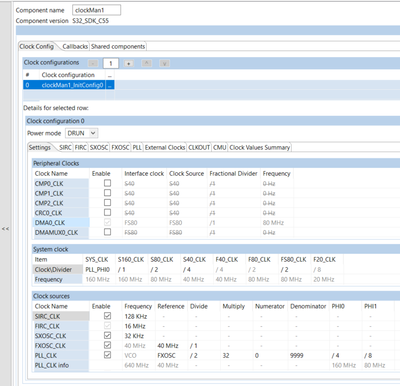
Task: Click the PLL_CLK divide cell / 2
Action: tap(204, 355)
